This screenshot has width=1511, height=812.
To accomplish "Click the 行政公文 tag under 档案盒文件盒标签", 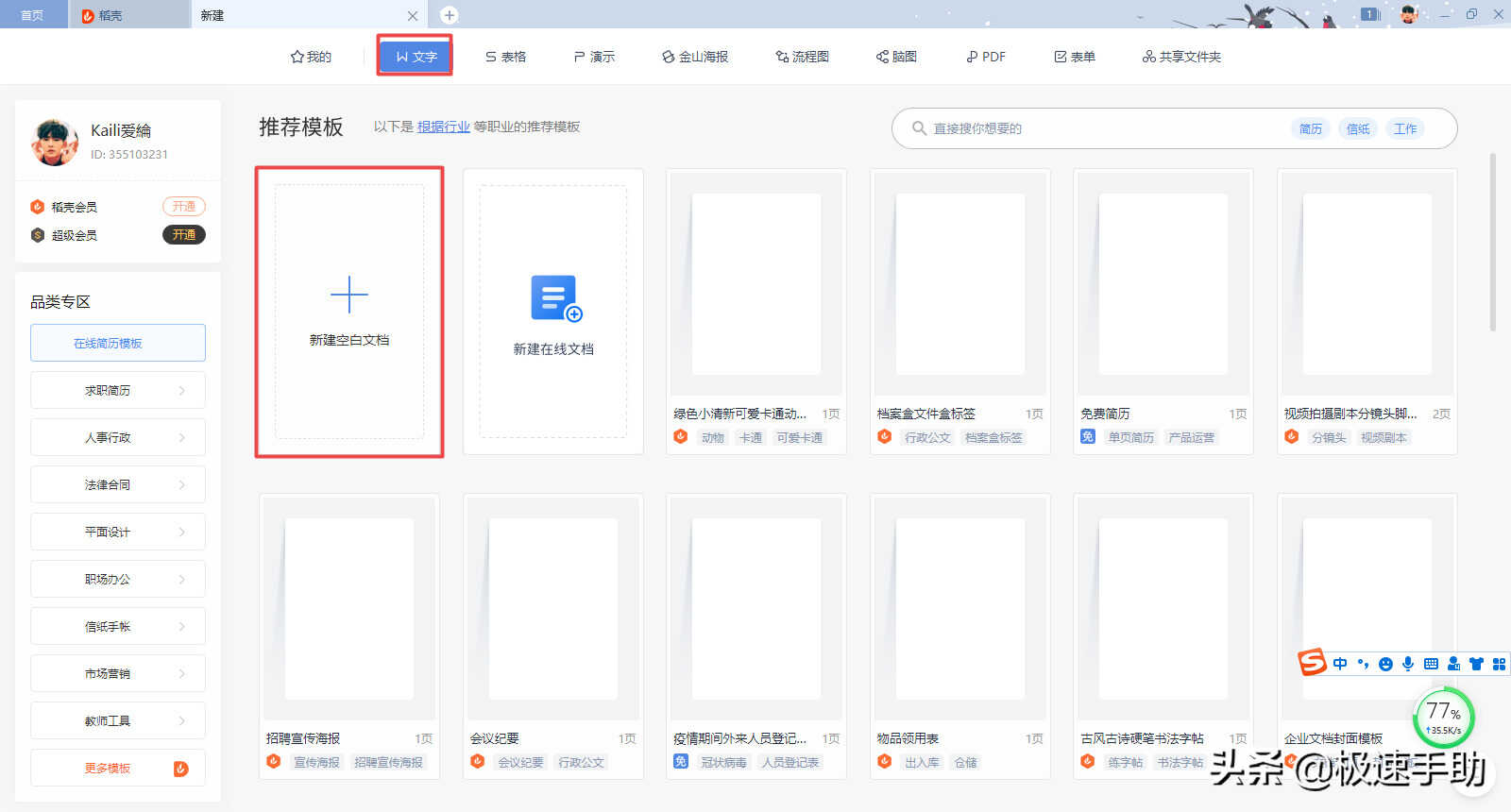I will tap(927, 437).
